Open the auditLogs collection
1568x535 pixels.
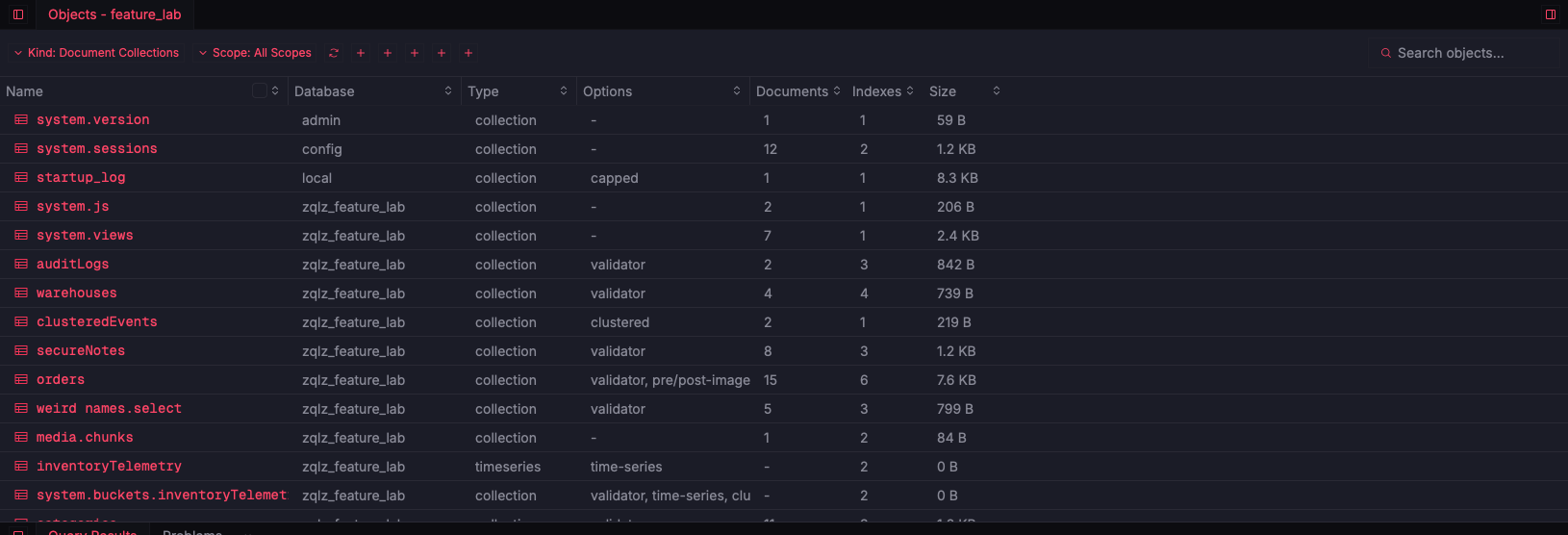tap(73, 265)
